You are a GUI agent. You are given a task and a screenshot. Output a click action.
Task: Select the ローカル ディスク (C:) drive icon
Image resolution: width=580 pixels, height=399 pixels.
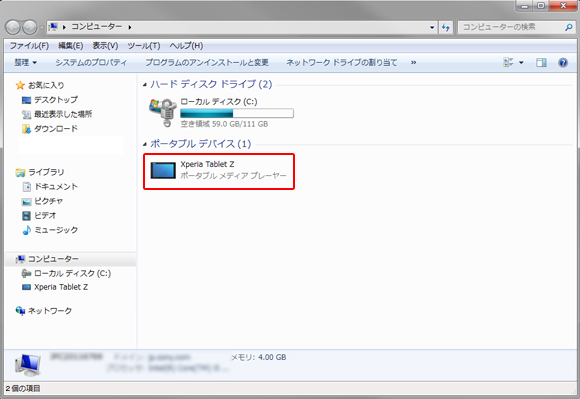(163, 112)
